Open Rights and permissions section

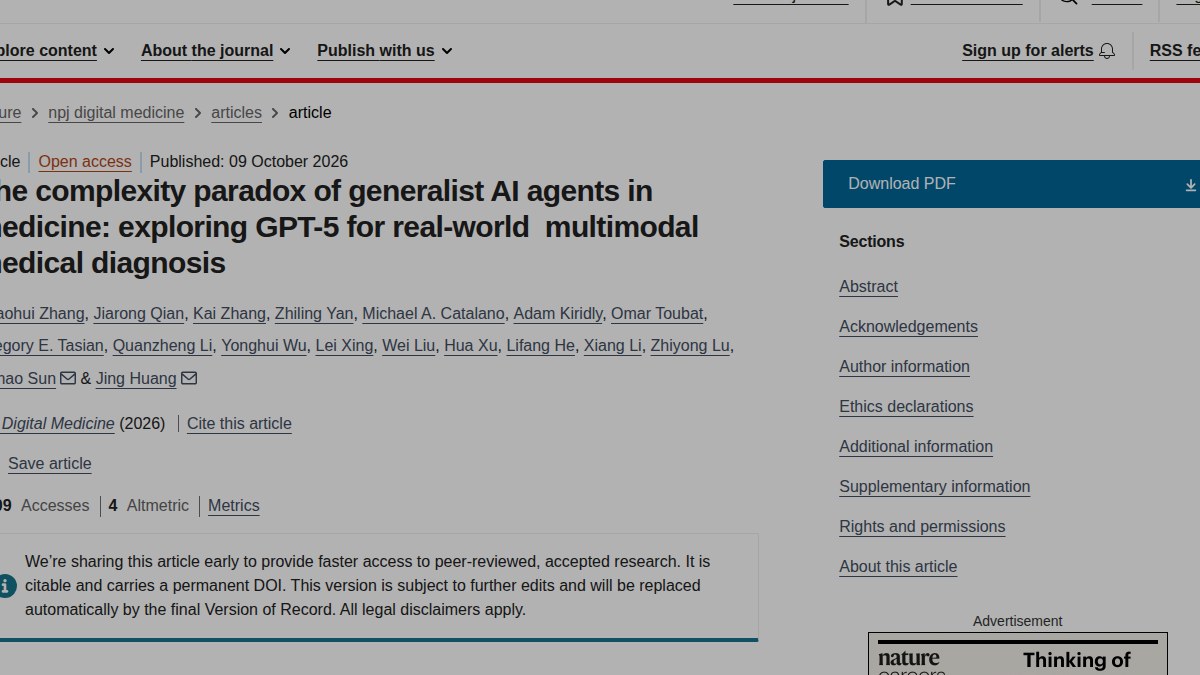click(x=922, y=527)
